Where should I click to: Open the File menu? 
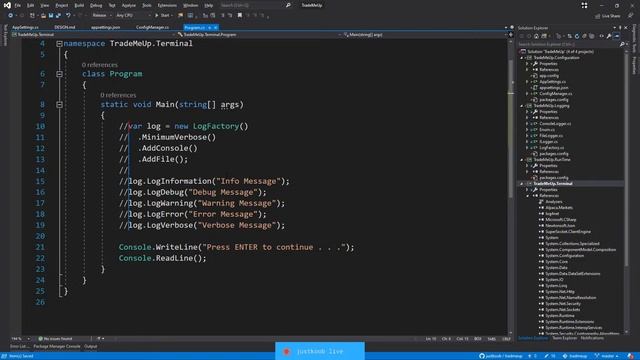[x=18, y=5]
